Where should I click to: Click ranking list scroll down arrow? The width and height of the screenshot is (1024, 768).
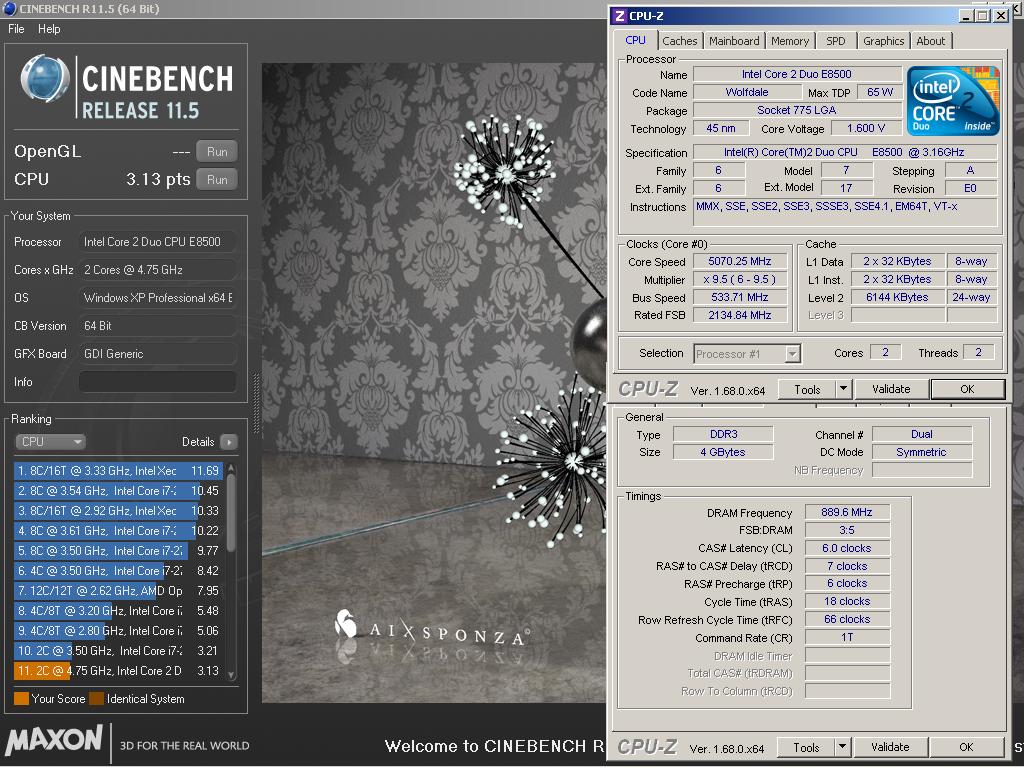click(231, 675)
